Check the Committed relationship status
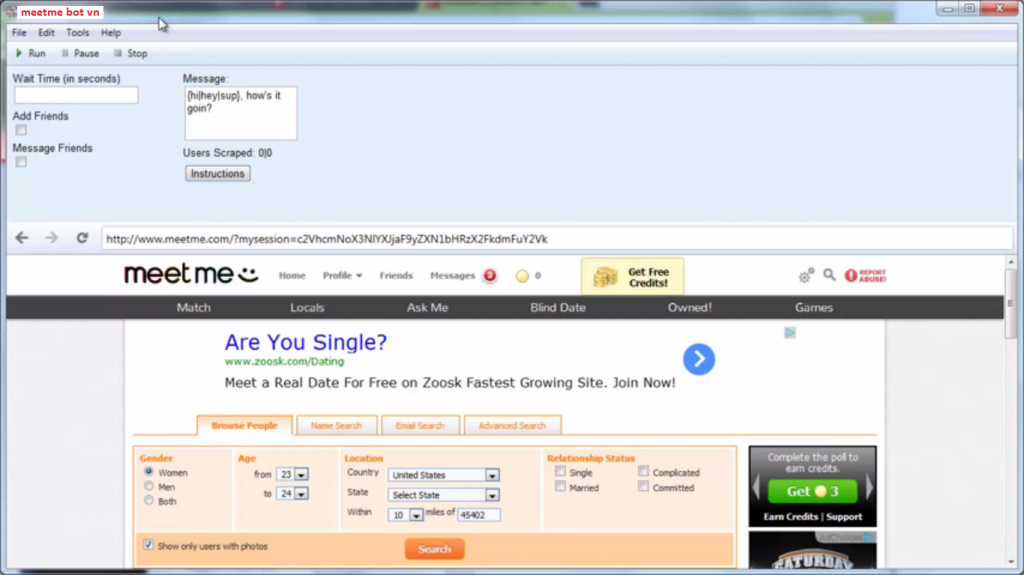This screenshot has width=1024, height=575. [643, 486]
